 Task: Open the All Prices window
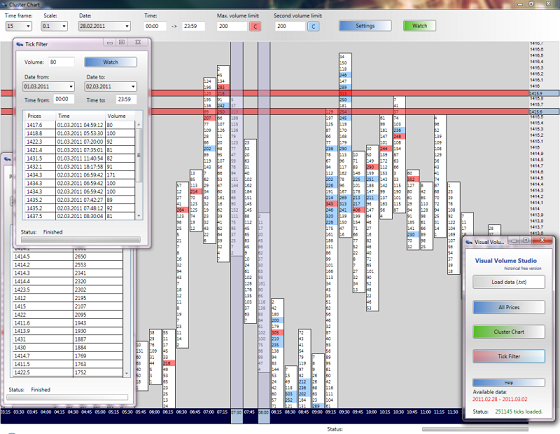point(509,307)
